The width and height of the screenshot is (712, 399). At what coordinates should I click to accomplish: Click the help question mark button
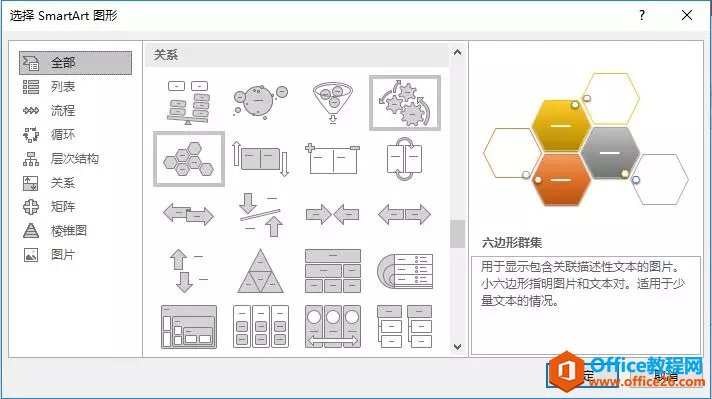click(642, 15)
